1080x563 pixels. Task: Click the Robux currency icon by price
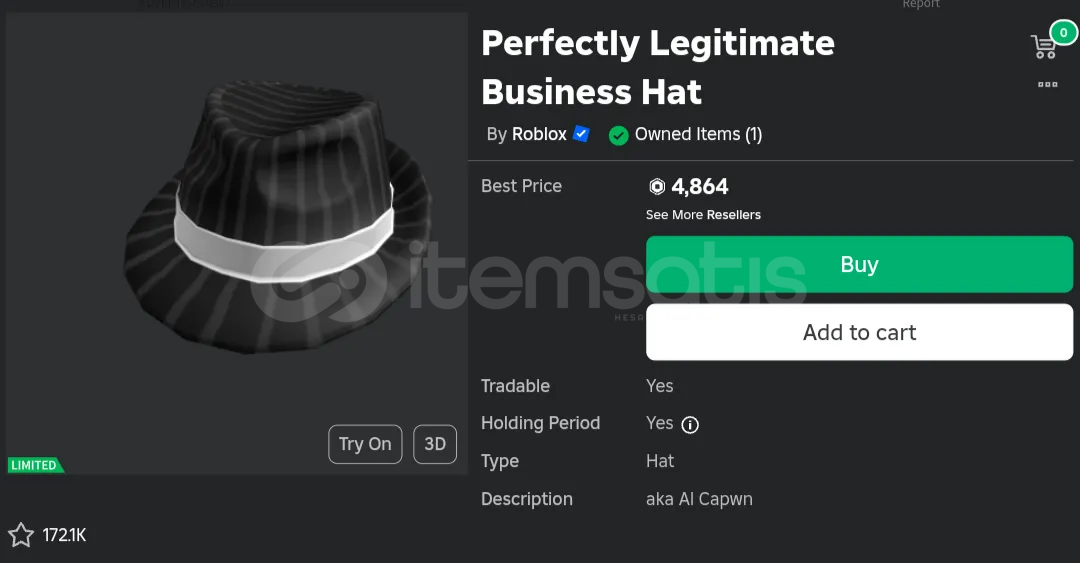657,186
